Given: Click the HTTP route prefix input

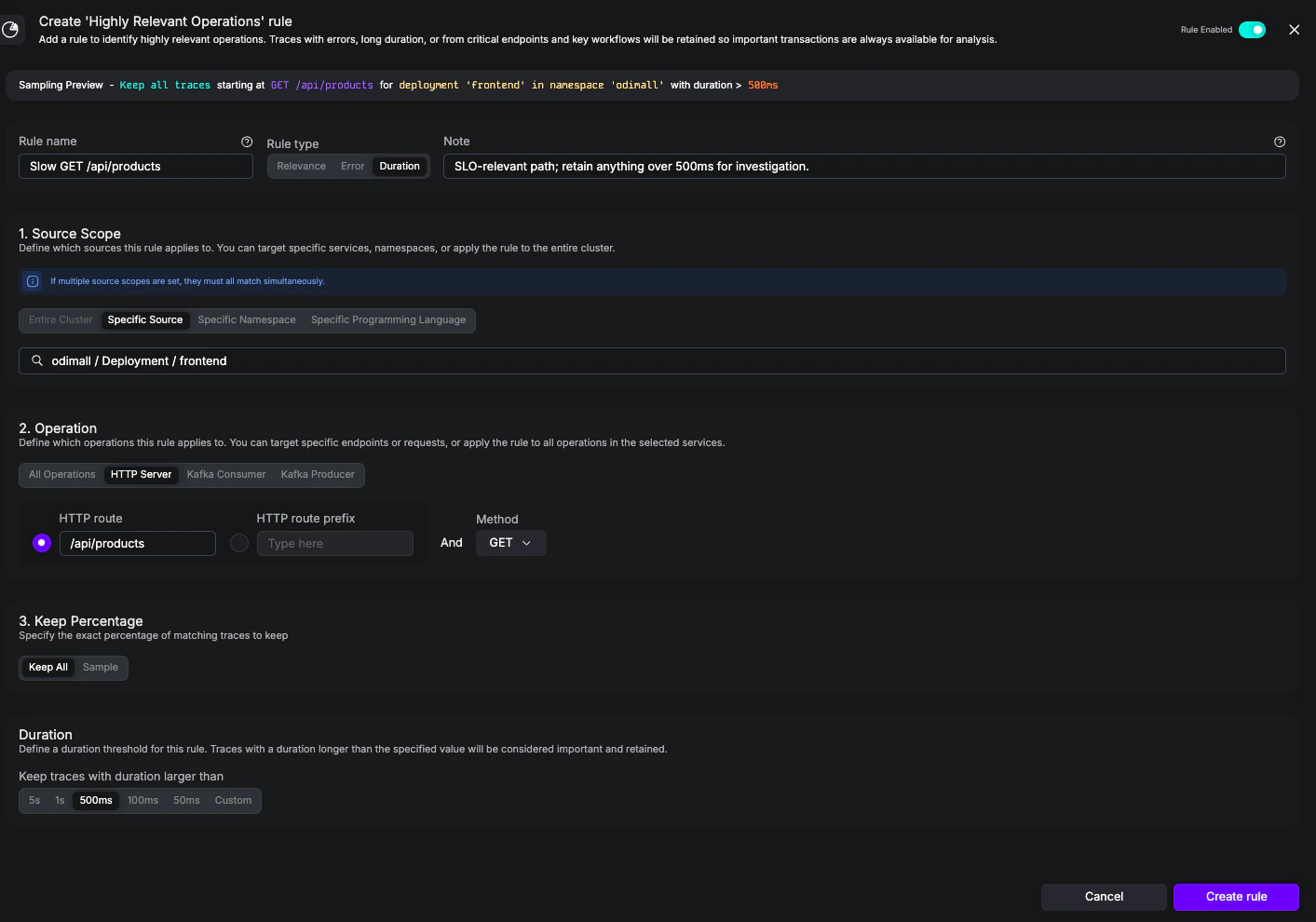Looking at the screenshot, I should tap(335, 544).
